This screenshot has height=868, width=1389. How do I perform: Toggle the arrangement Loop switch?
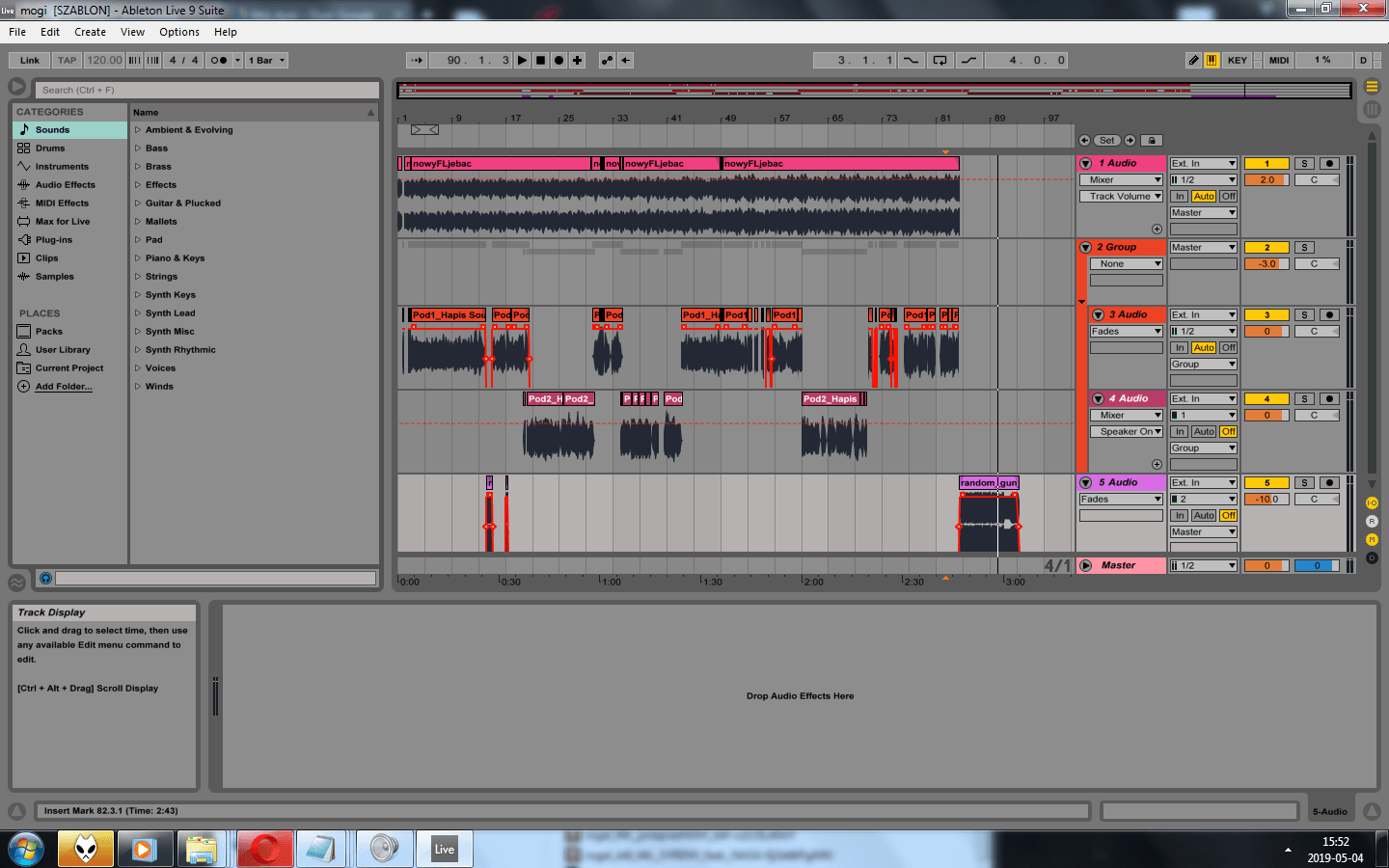940,60
